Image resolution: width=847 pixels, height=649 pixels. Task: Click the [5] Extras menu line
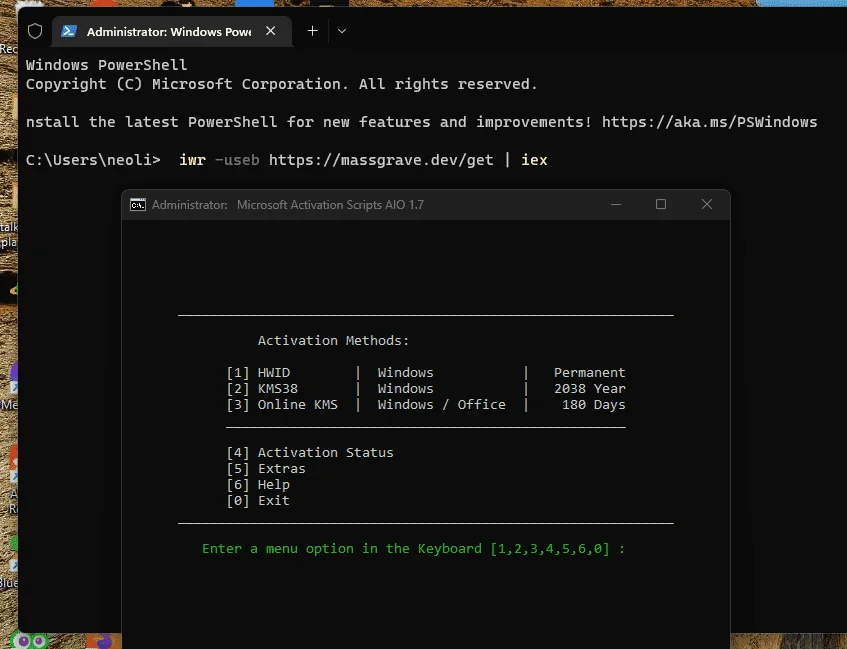[x=266, y=469]
